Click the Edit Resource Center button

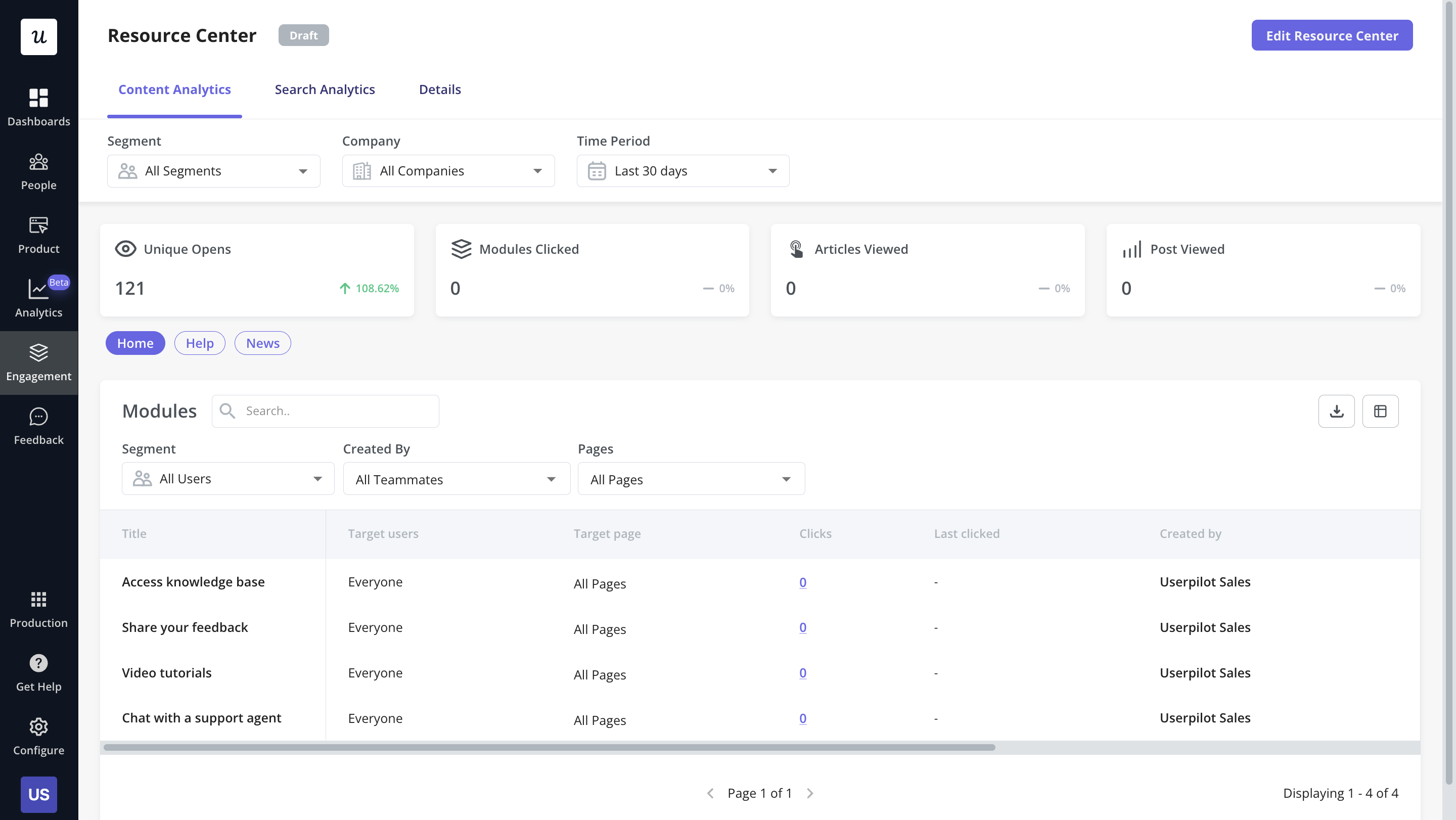1332,35
